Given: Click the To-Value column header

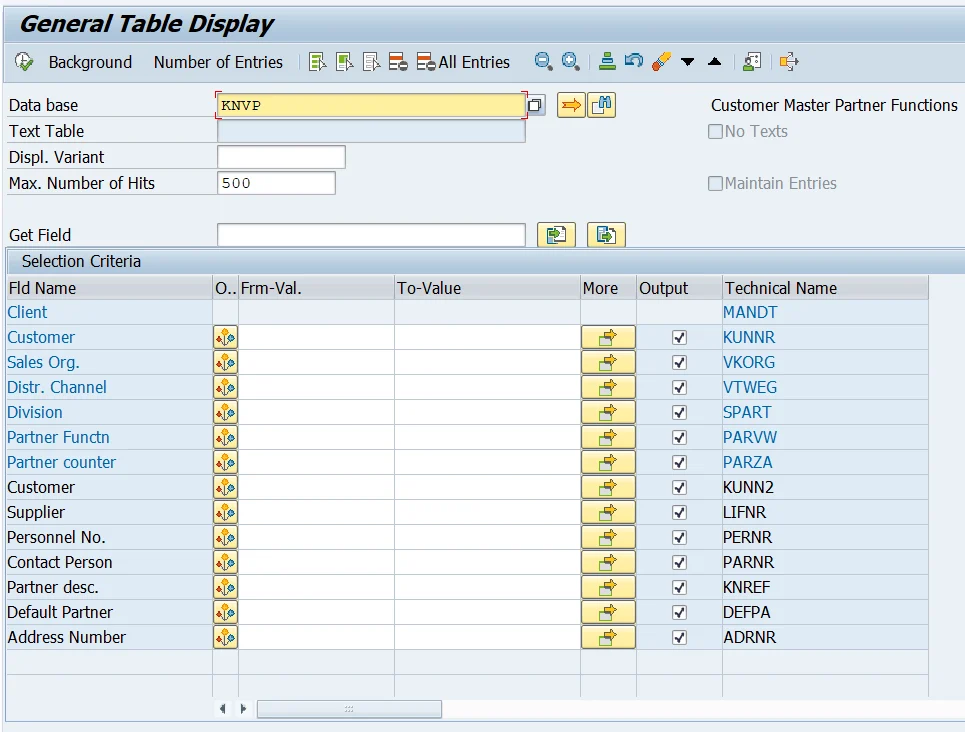Looking at the screenshot, I should pos(487,288).
